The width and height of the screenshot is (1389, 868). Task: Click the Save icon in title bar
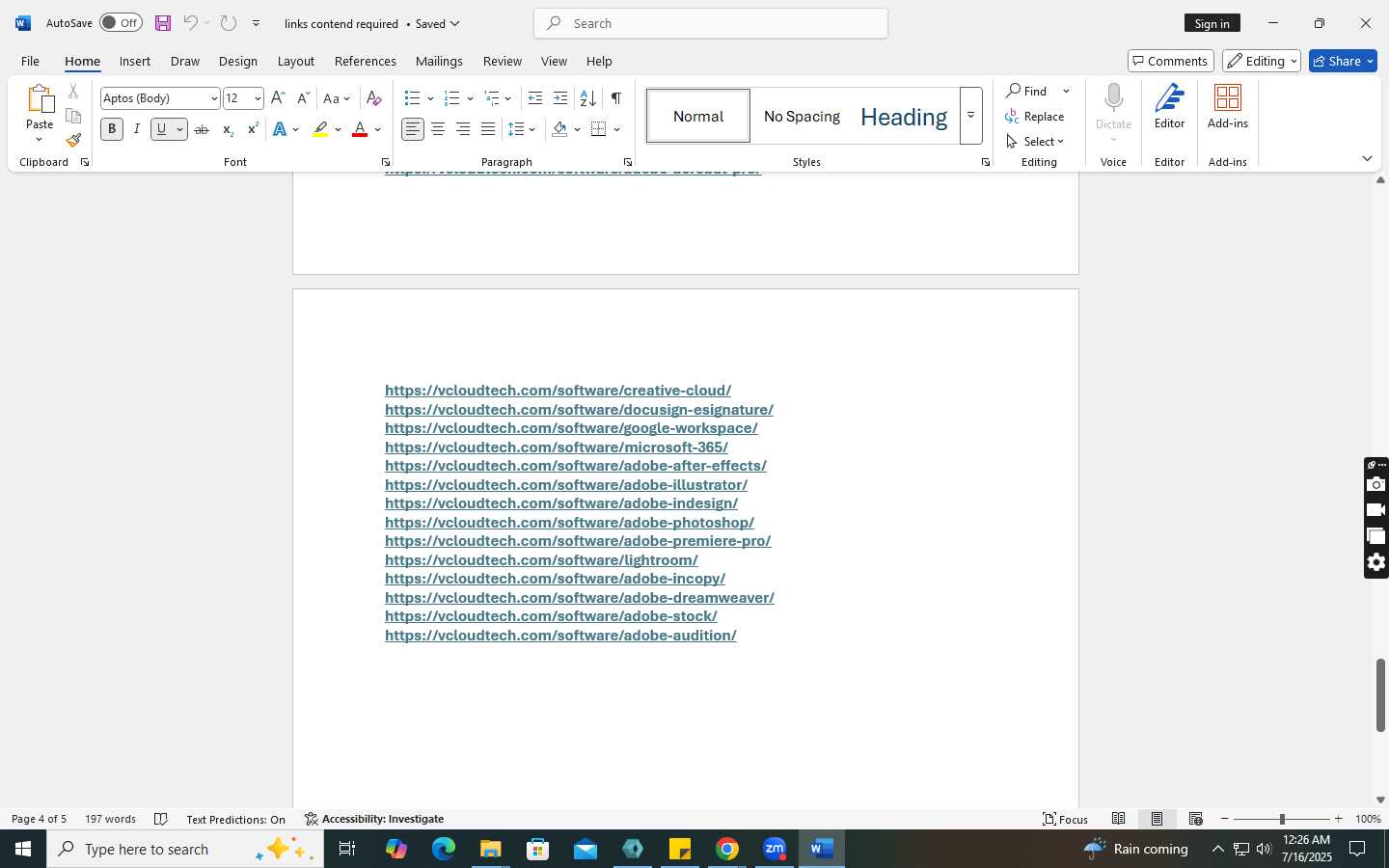[x=162, y=23]
